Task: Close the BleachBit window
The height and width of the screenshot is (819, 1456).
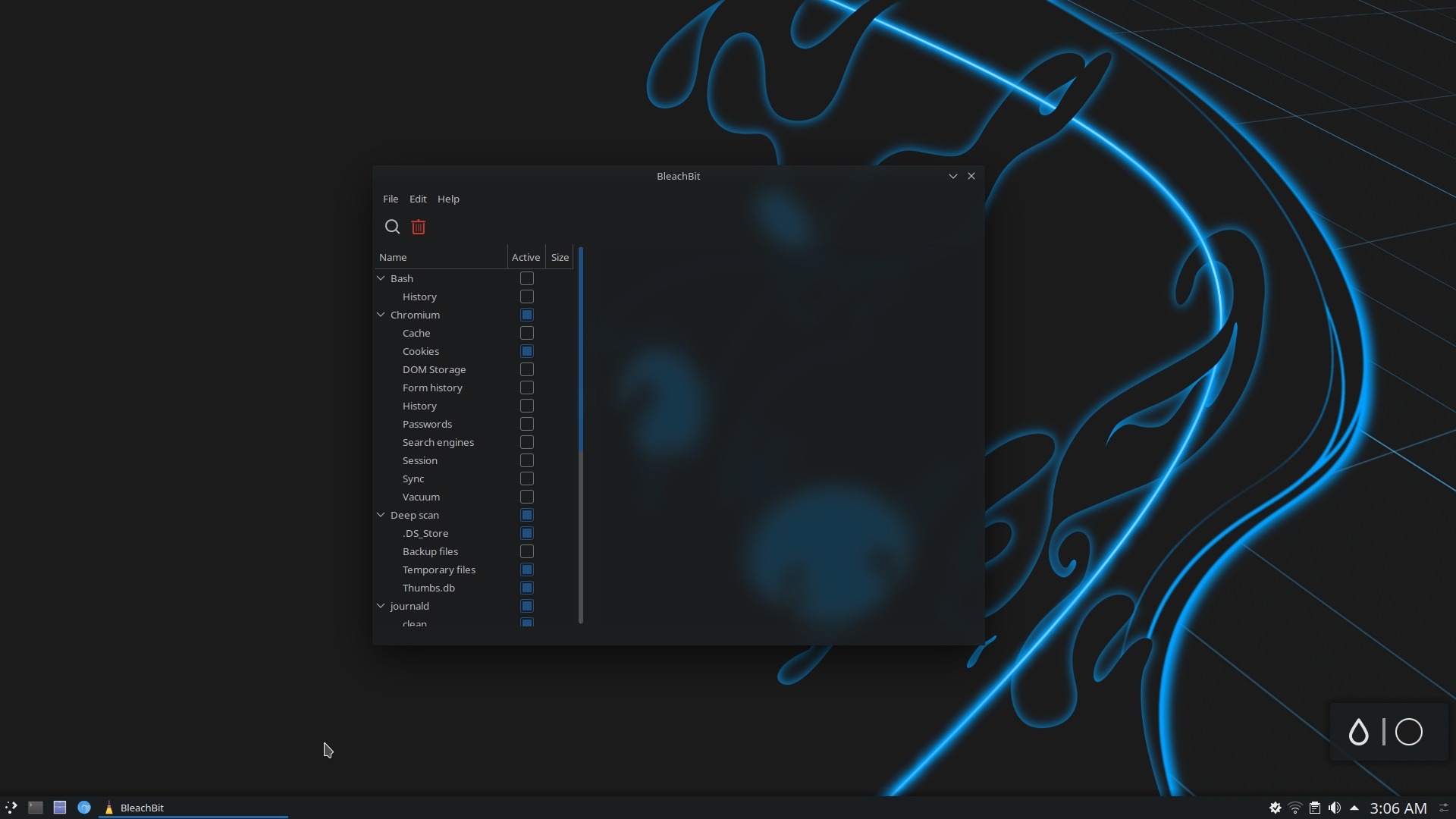Action: pos(971,176)
